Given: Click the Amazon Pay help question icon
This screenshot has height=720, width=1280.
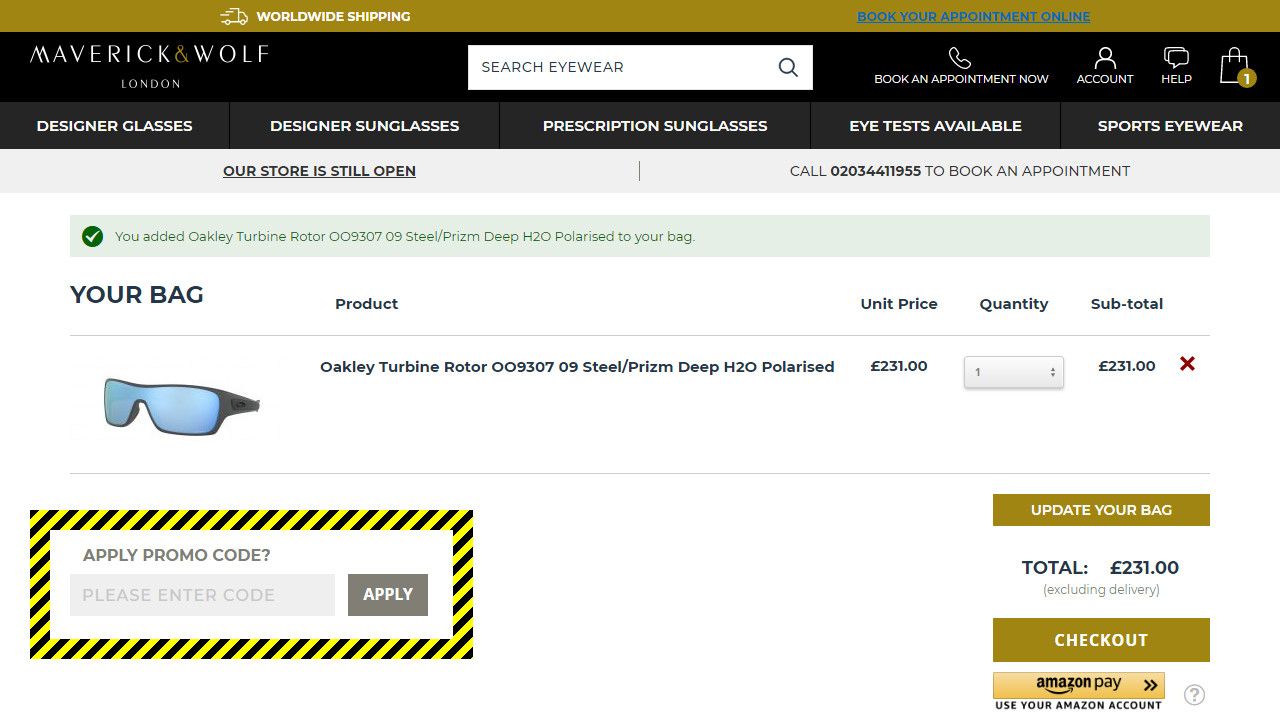Looking at the screenshot, I should (1194, 694).
